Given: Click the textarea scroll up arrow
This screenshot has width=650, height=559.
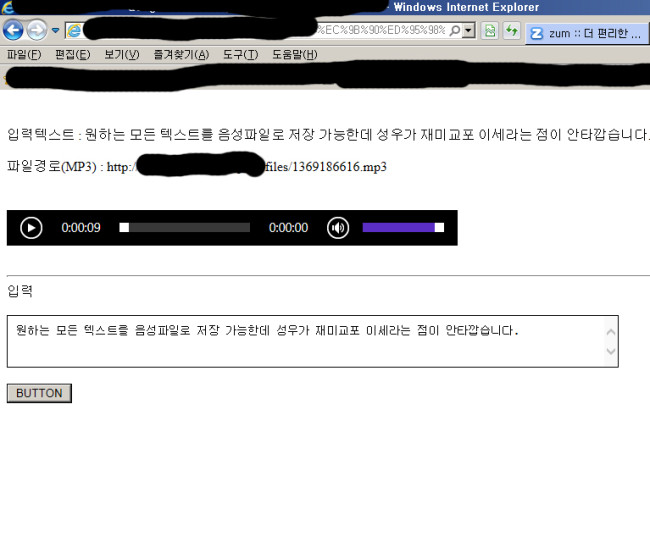Looking at the screenshot, I should click(611, 332).
